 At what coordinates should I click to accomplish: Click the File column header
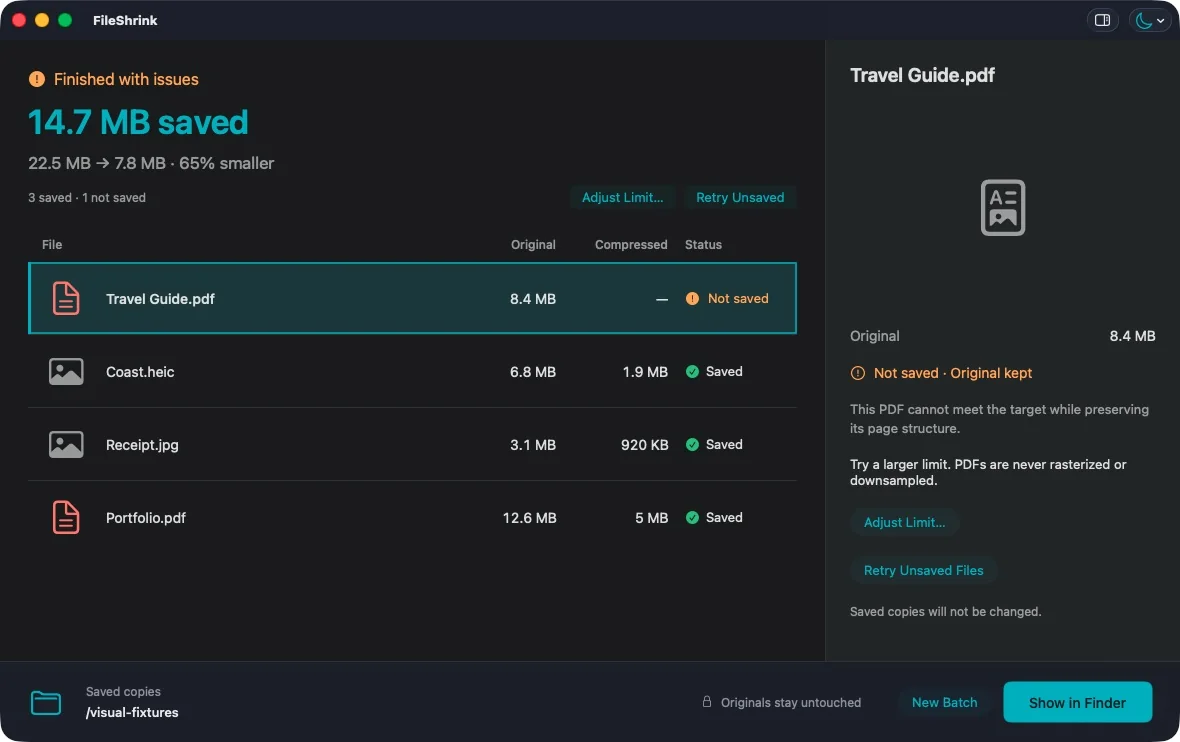pyautogui.click(x=52, y=245)
